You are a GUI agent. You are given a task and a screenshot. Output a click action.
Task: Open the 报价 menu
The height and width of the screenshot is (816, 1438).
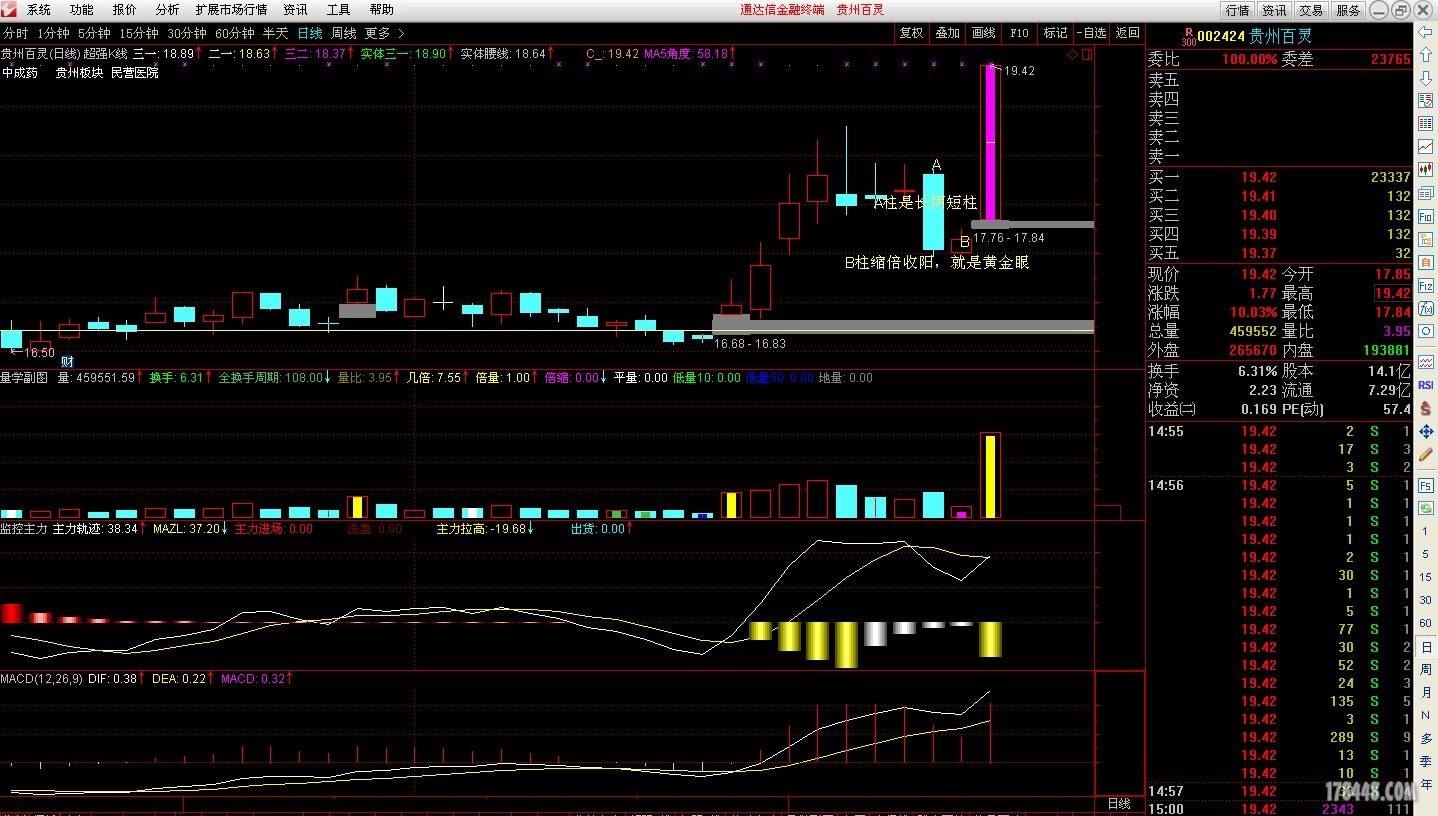coord(125,10)
